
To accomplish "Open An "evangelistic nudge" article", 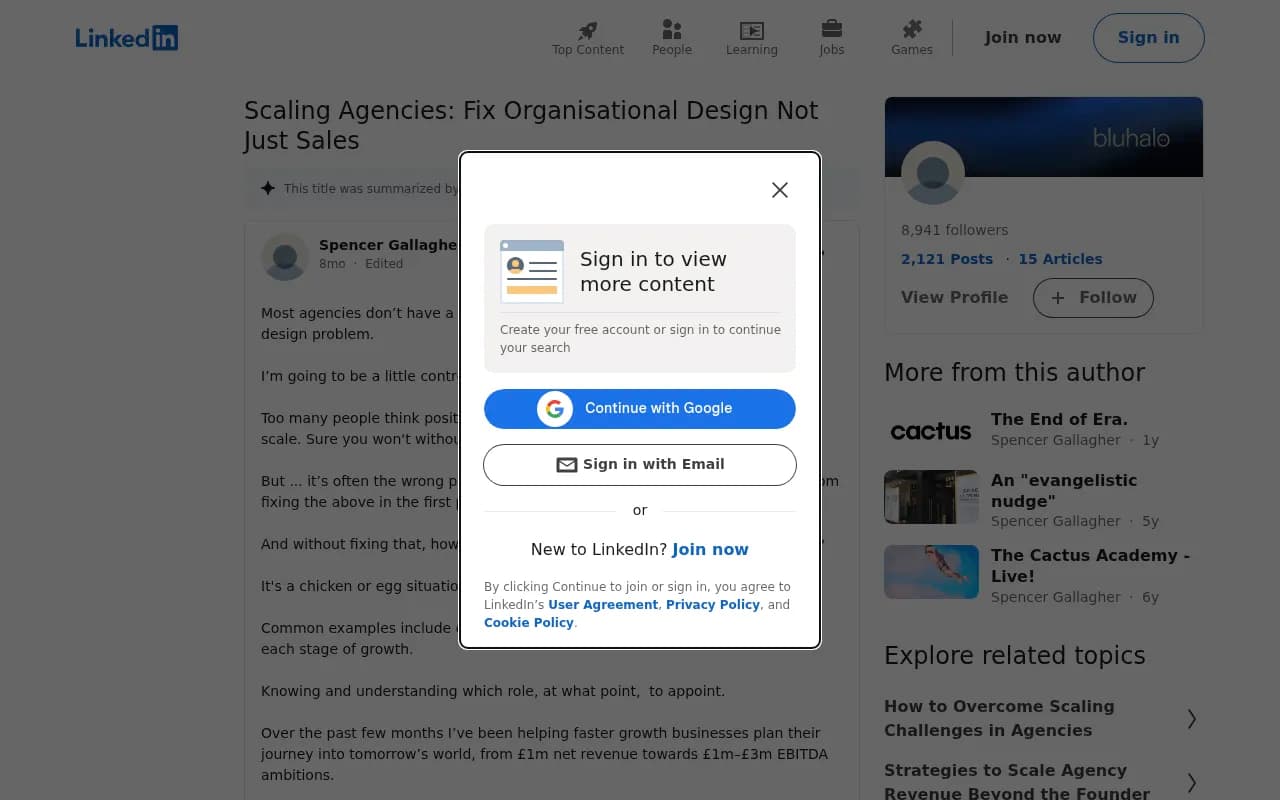I will (1064, 491).
